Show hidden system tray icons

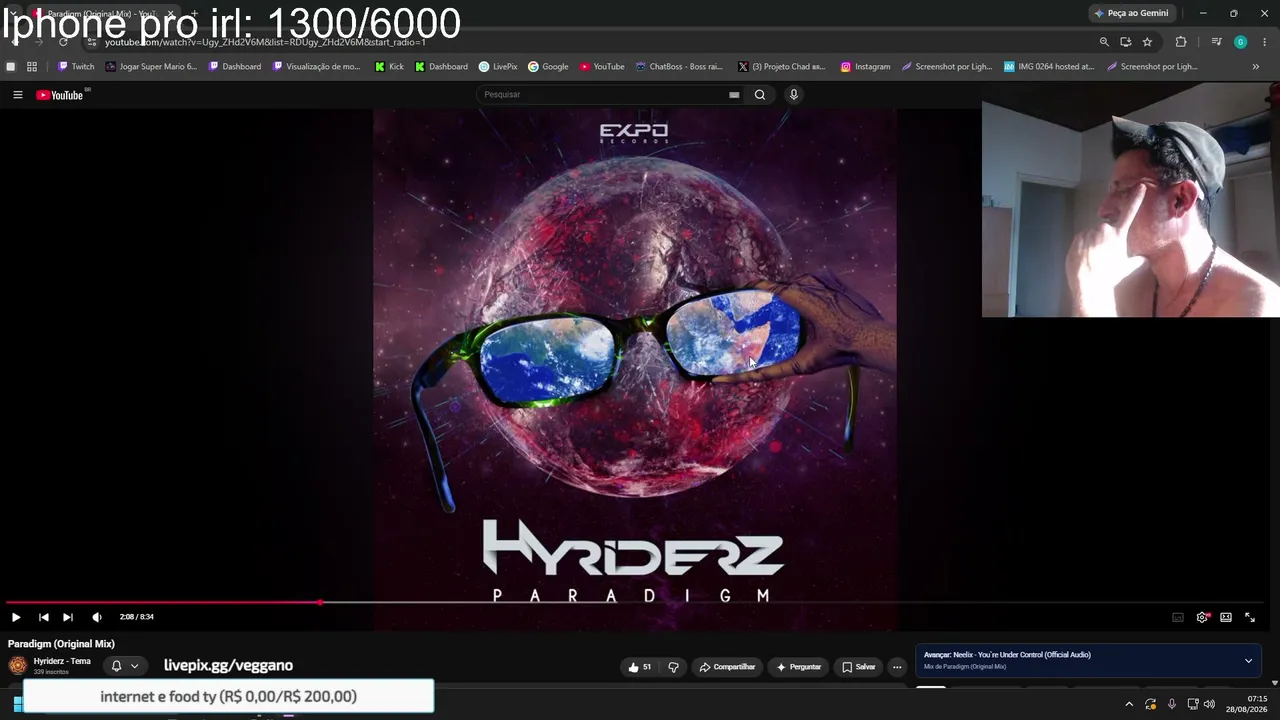point(1129,704)
